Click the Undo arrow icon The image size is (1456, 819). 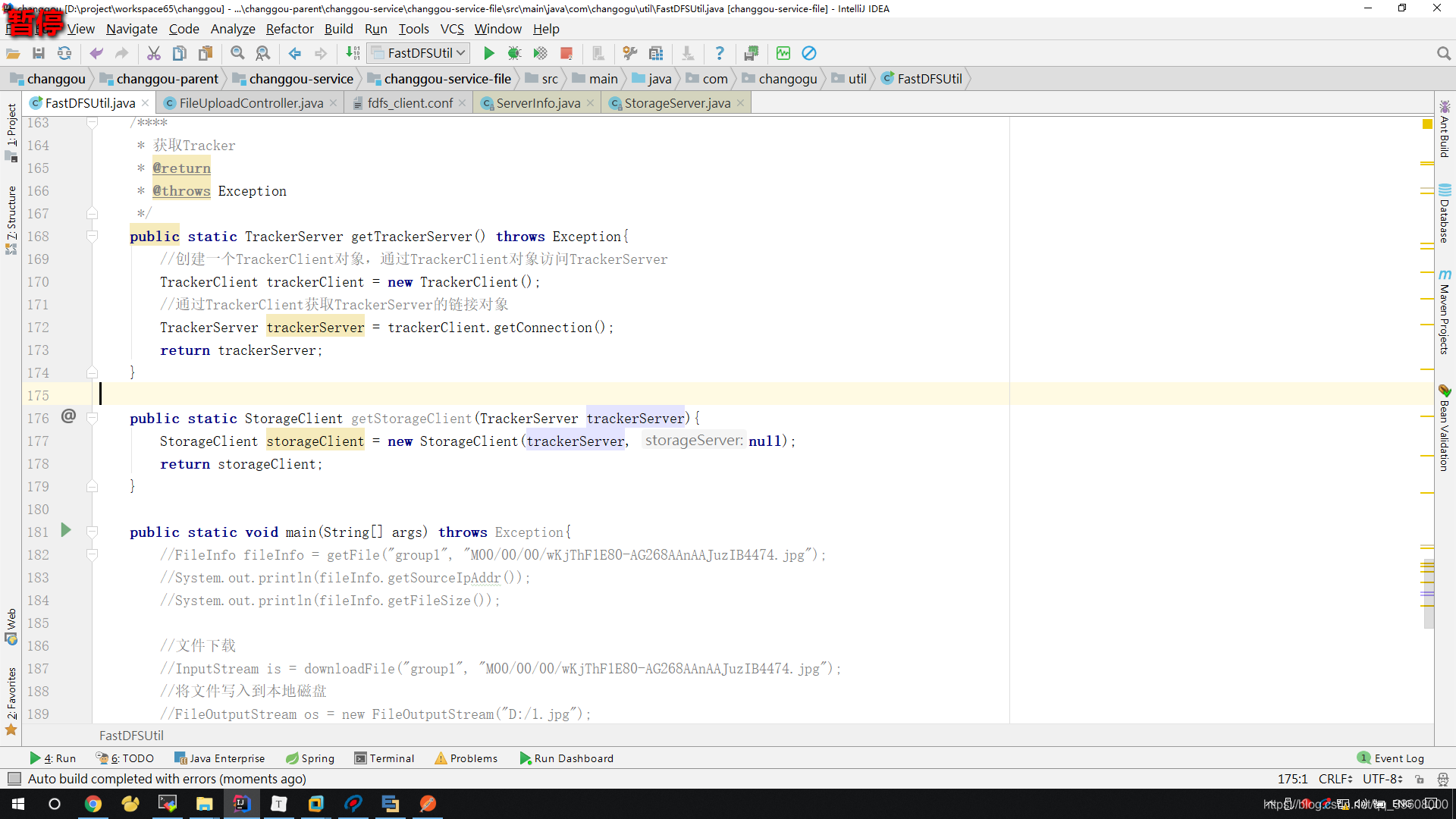click(x=96, y=53)
